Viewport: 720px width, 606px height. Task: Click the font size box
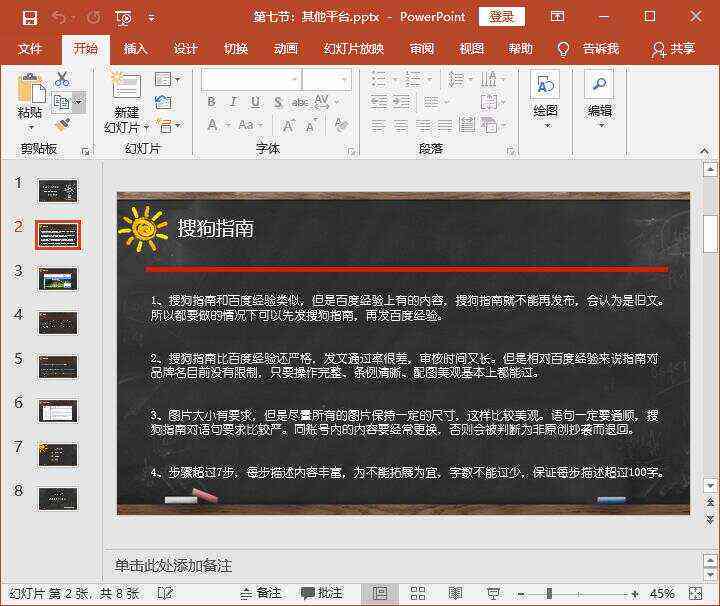326,79
